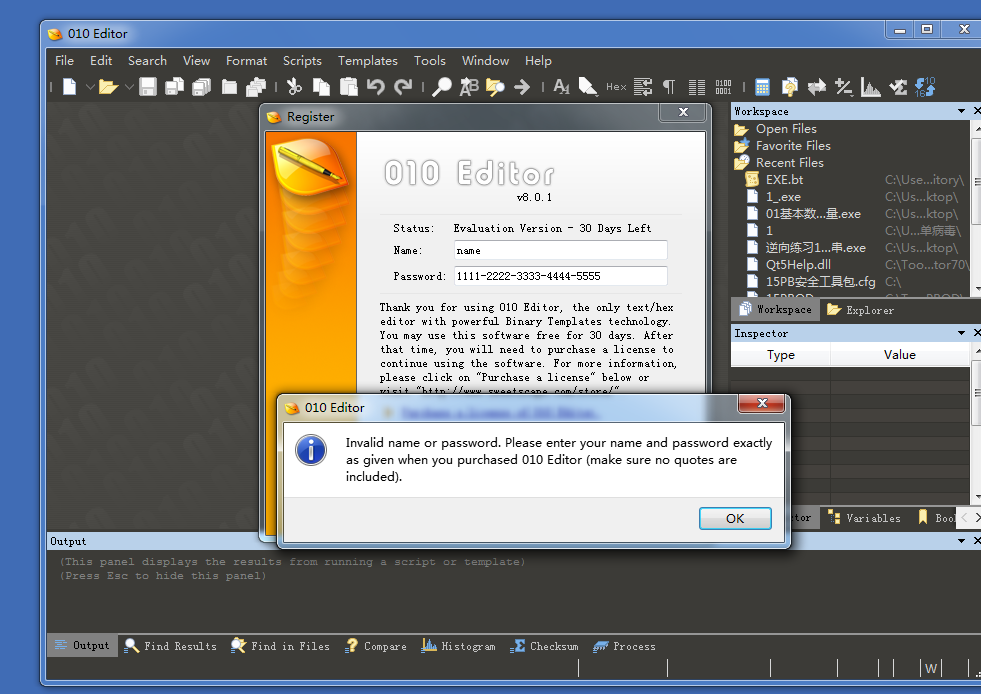
Task: Select Qt5Help.dll in recent files
Action: click(798, 265)
